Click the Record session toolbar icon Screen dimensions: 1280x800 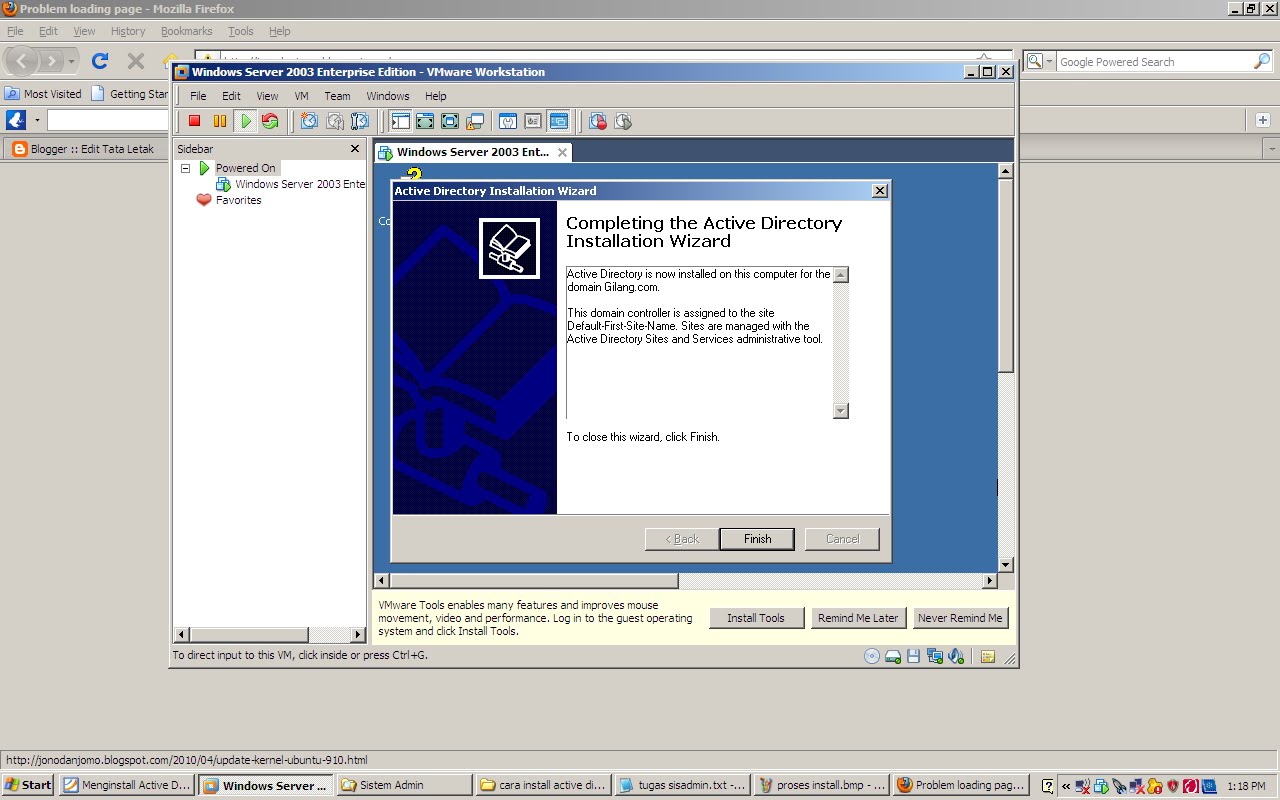coord(598,121)
